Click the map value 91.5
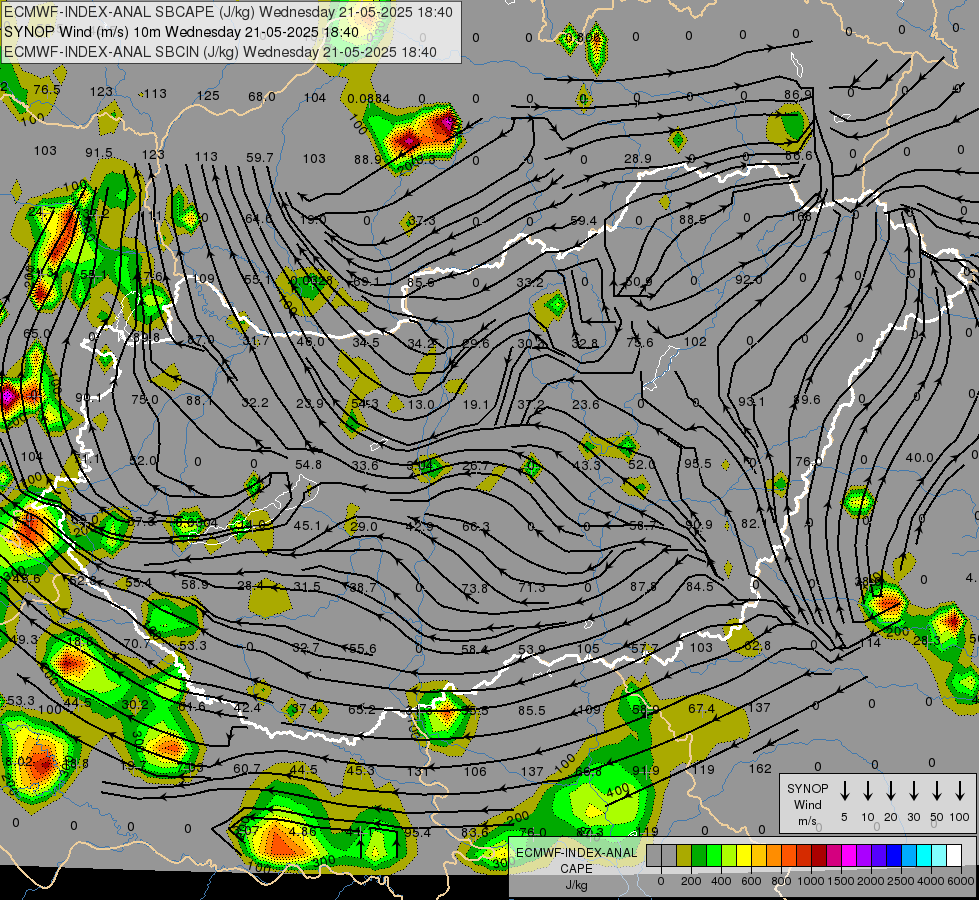The height and width of the screenshot is (900, 979). tap(99, 153)
